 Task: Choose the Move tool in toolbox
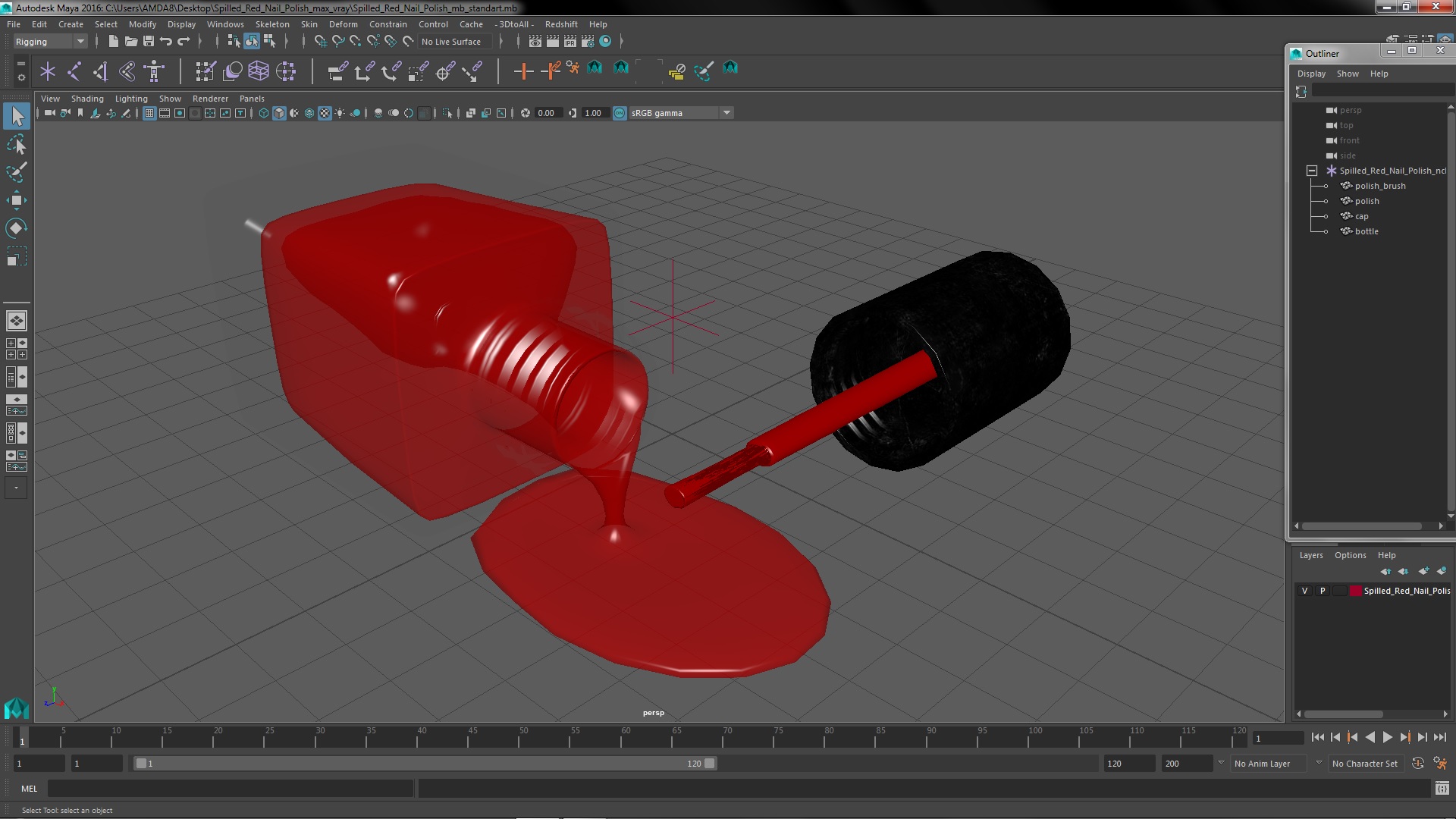(x=16, y=200)
